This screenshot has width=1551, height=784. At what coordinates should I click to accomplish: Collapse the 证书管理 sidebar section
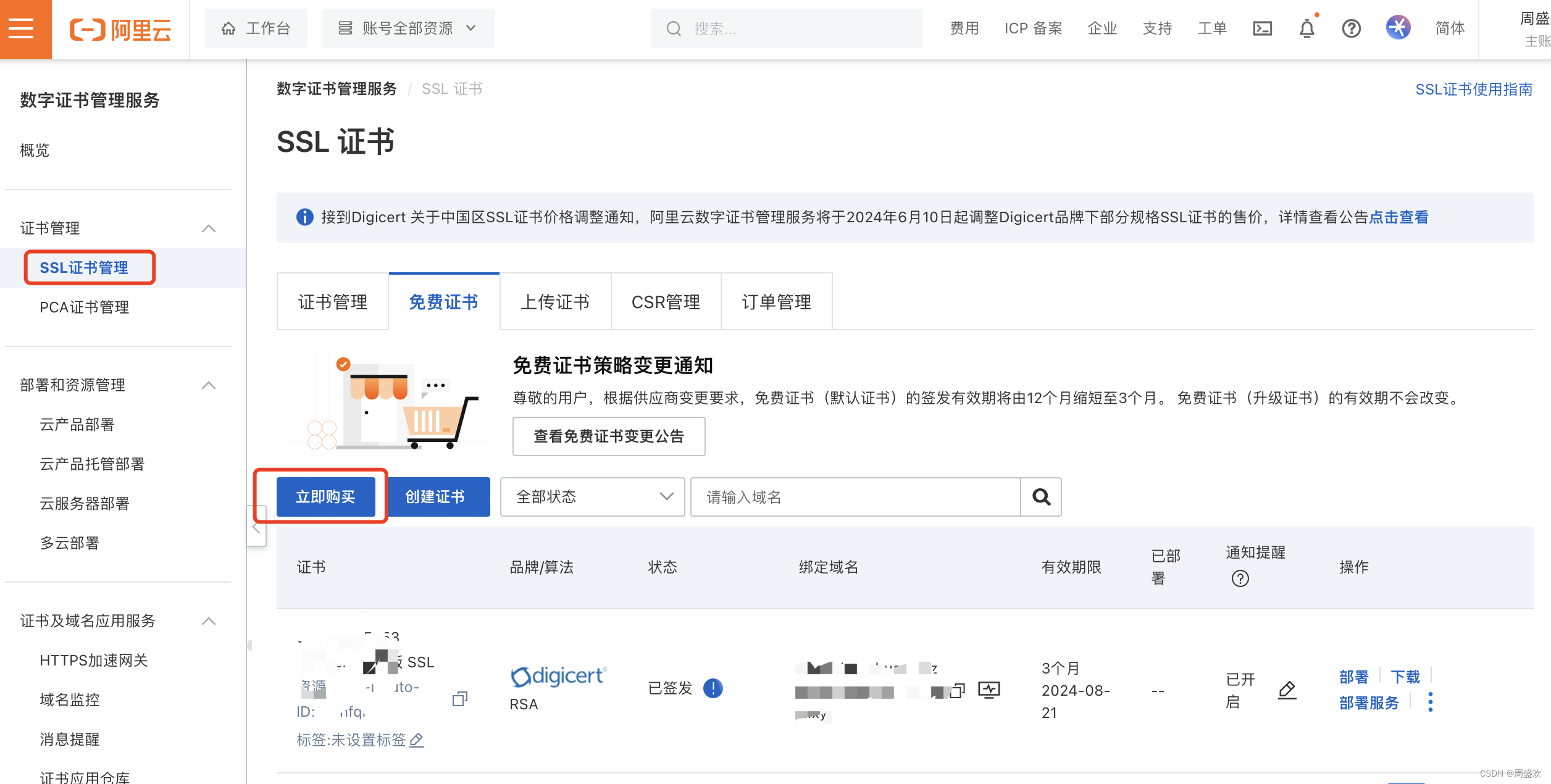tap(209, 228)
